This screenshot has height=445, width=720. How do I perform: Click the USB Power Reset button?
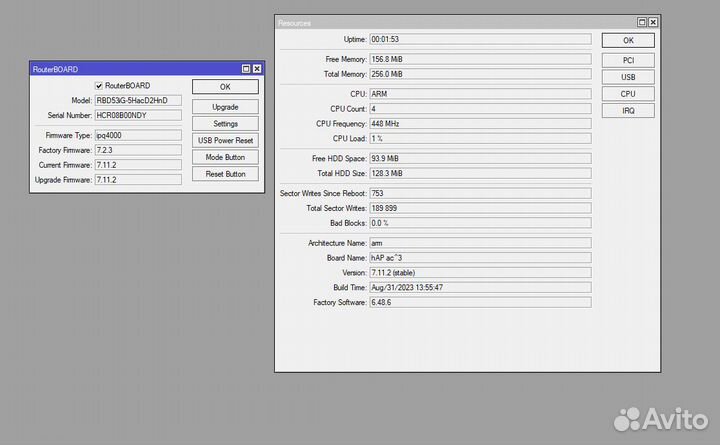[225, 141]
